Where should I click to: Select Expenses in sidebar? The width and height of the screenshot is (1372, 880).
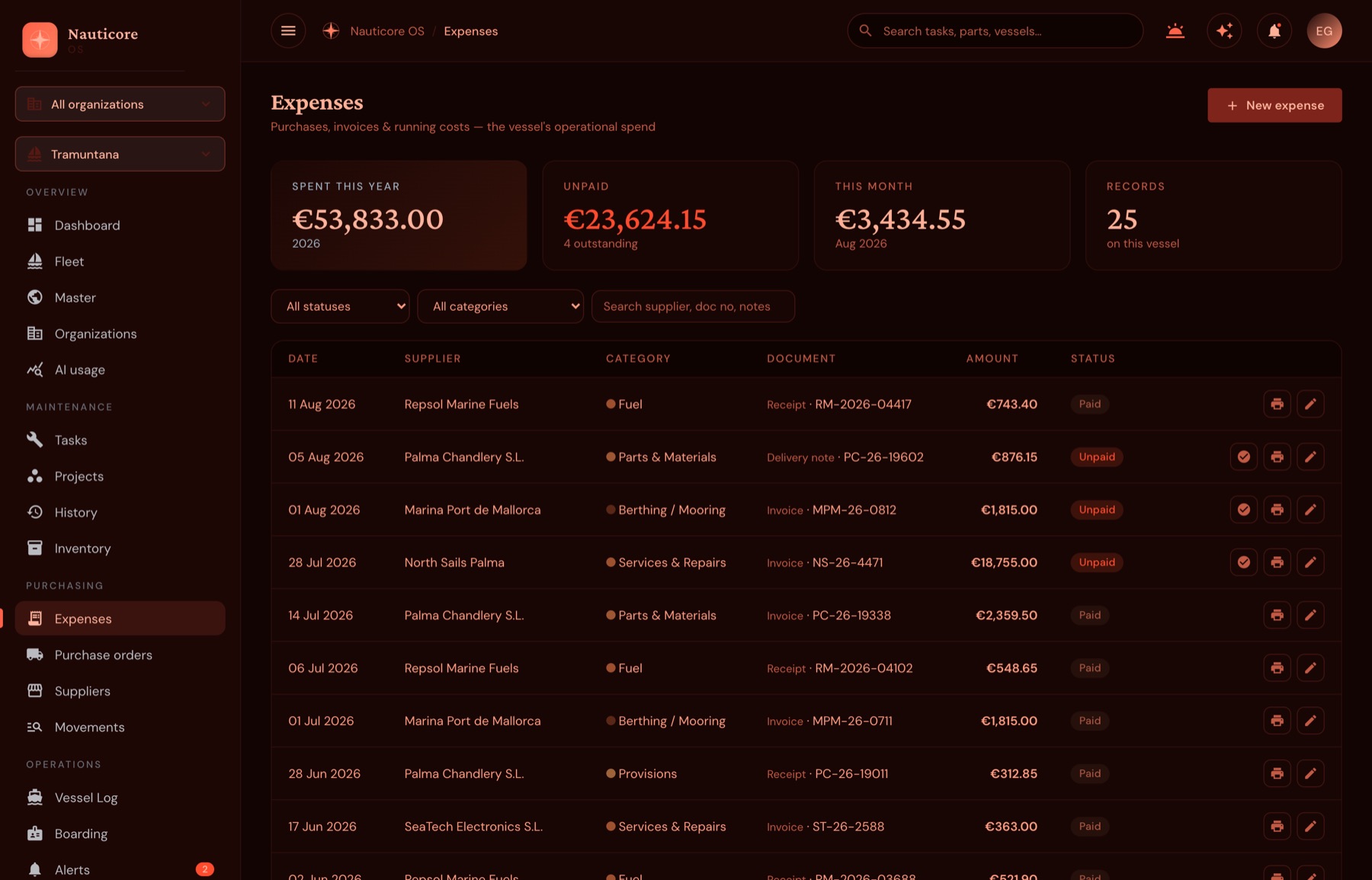120,619
